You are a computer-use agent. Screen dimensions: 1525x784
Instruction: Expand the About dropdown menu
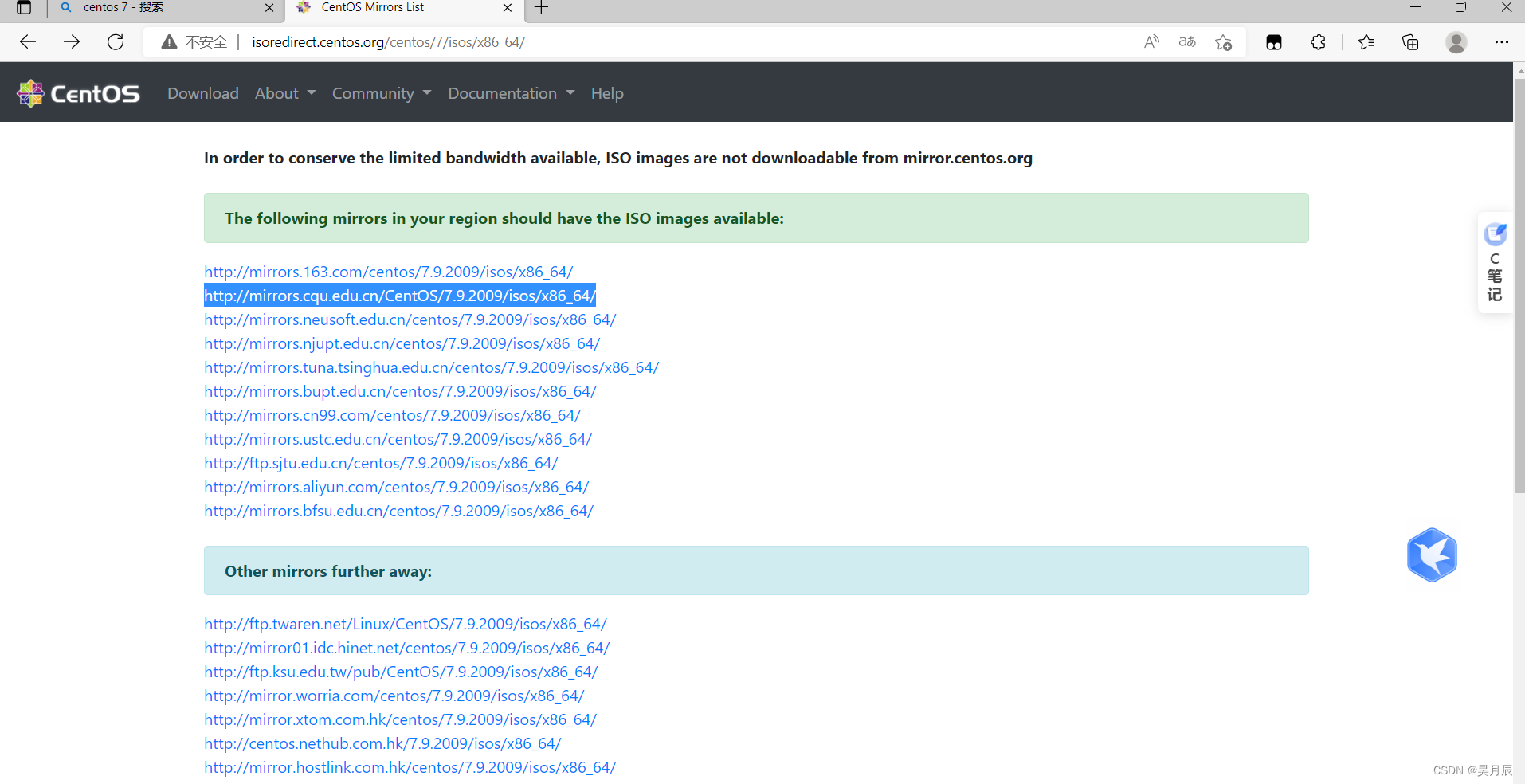pyautogui.click(x=285, y=93)
